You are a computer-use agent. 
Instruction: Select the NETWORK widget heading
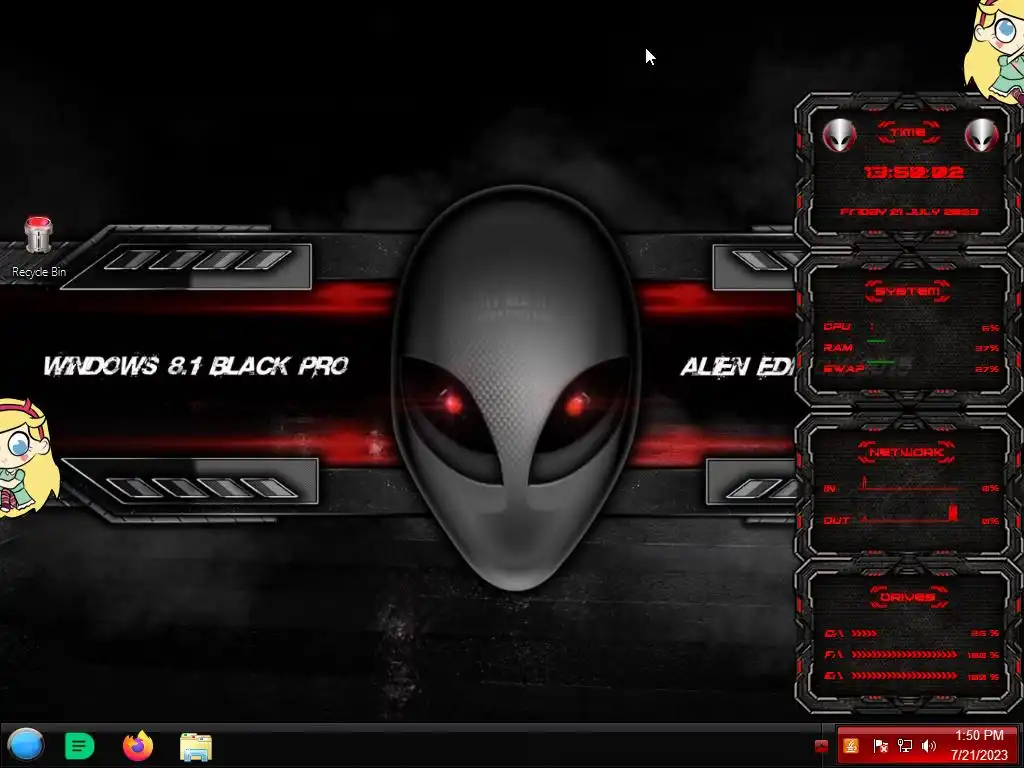(906, 452)
